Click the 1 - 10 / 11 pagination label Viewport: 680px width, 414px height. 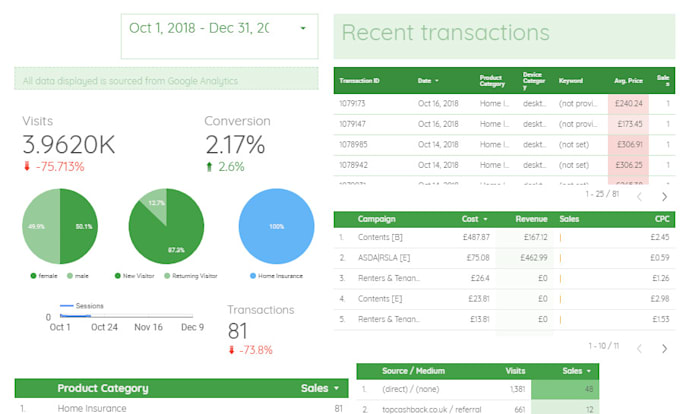click(x=603, y=346)
